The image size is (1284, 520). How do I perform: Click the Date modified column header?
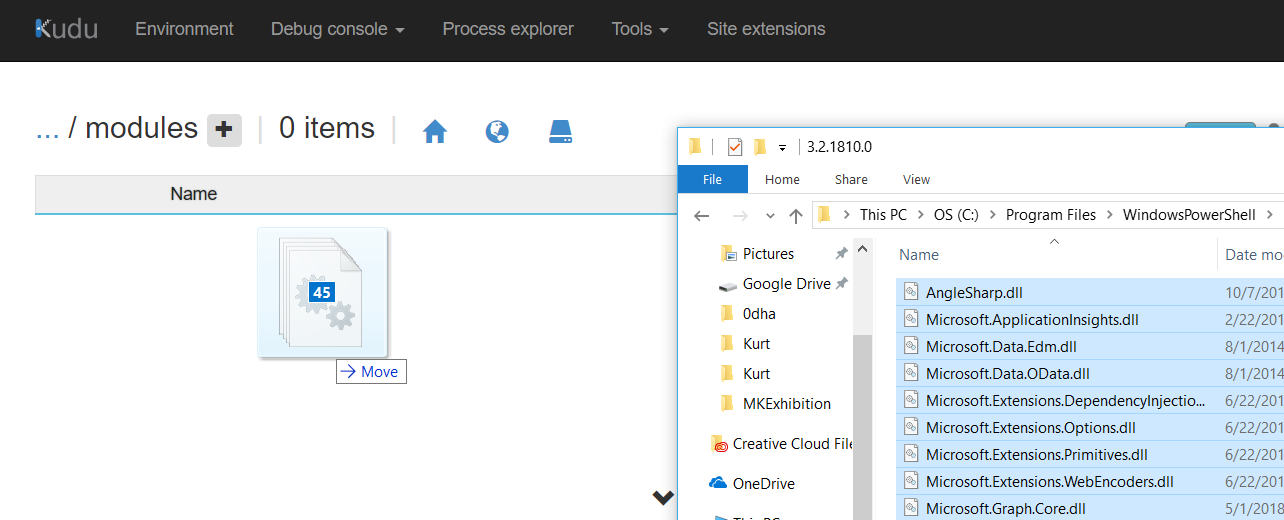(1254, 255)
